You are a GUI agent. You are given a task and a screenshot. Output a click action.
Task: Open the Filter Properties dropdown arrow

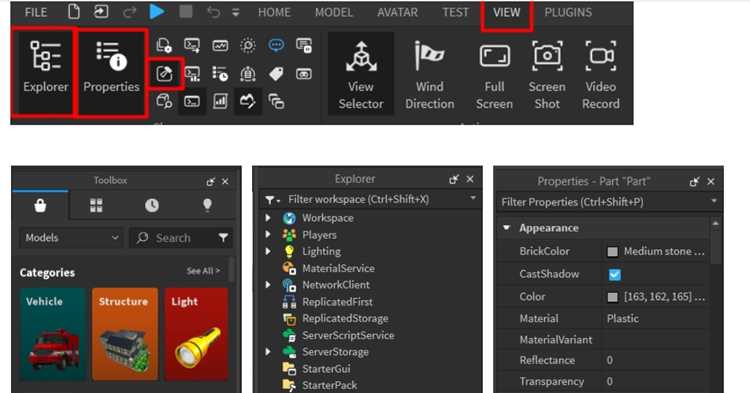point(714,201)
